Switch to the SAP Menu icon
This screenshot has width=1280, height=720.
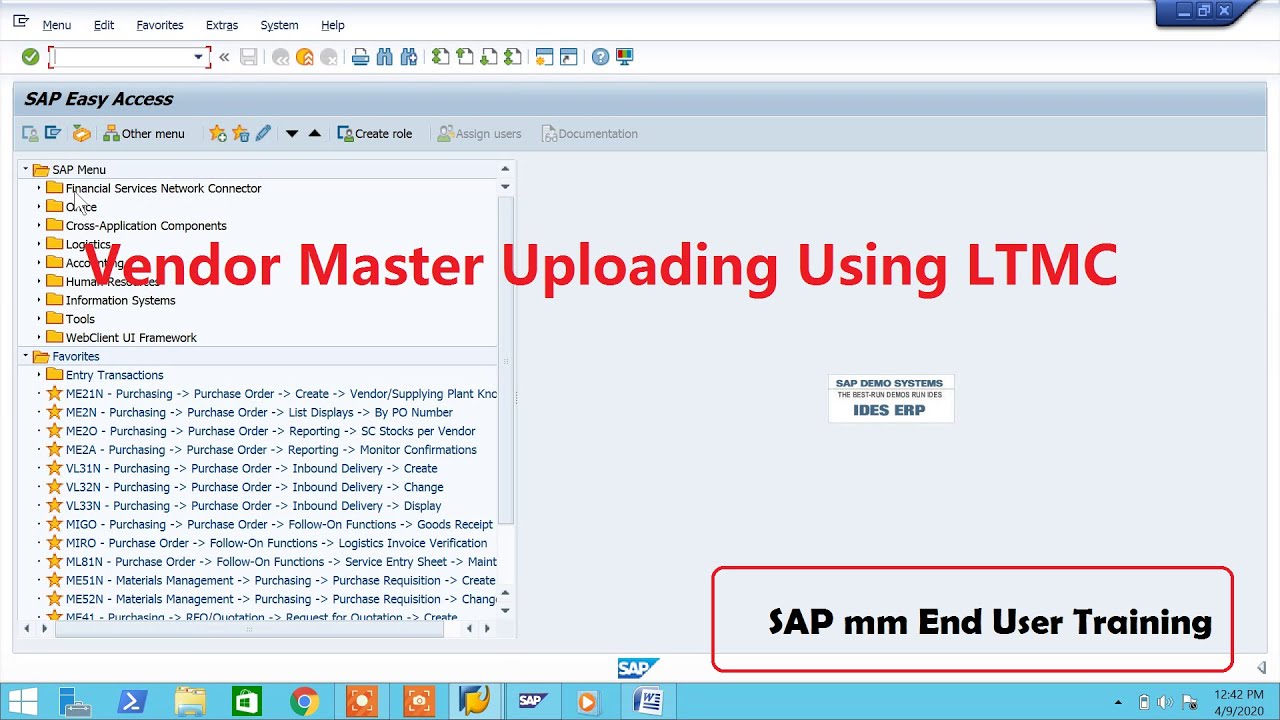[53, 133]
